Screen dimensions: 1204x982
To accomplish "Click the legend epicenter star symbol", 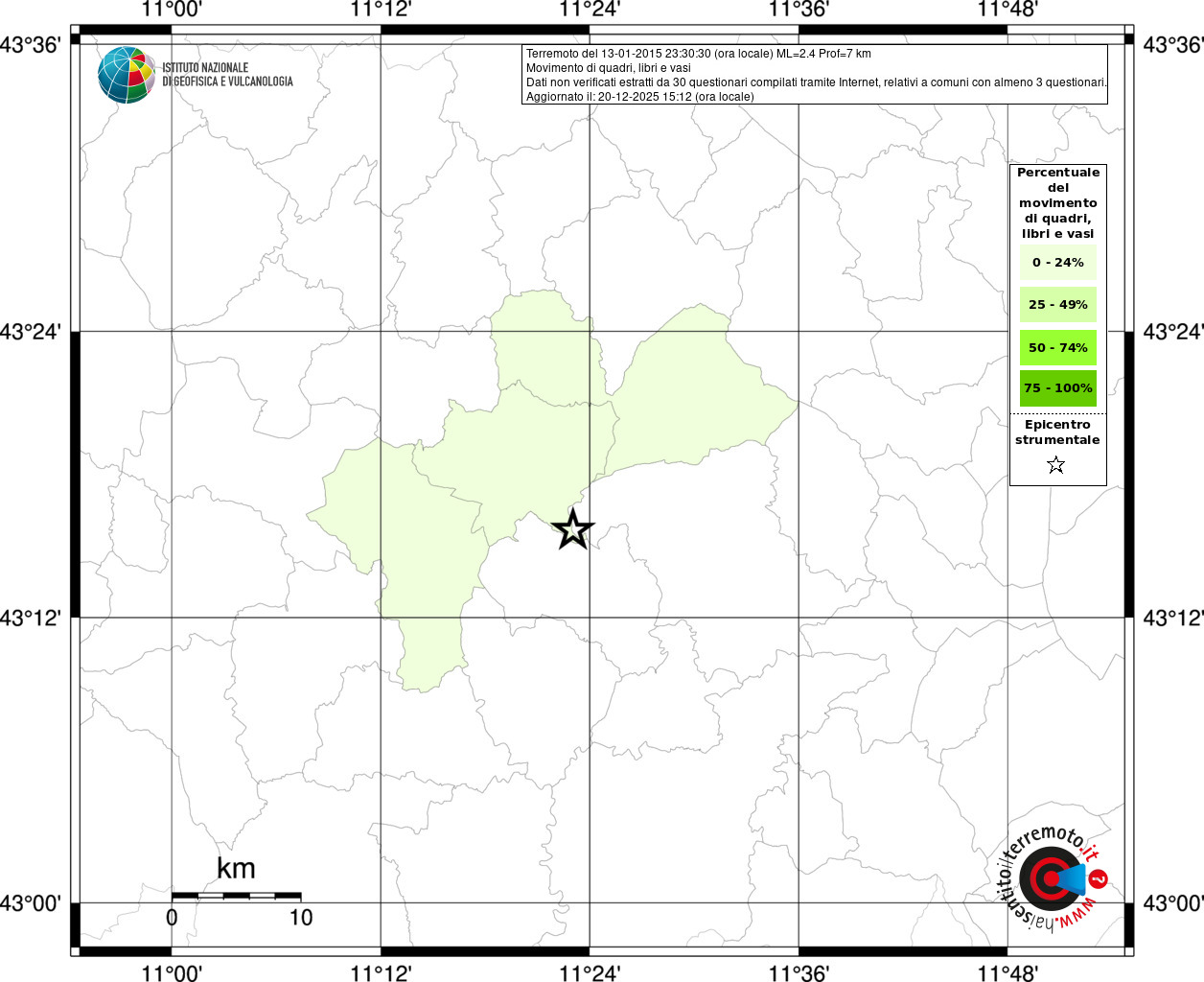I will coord(1056,465).
